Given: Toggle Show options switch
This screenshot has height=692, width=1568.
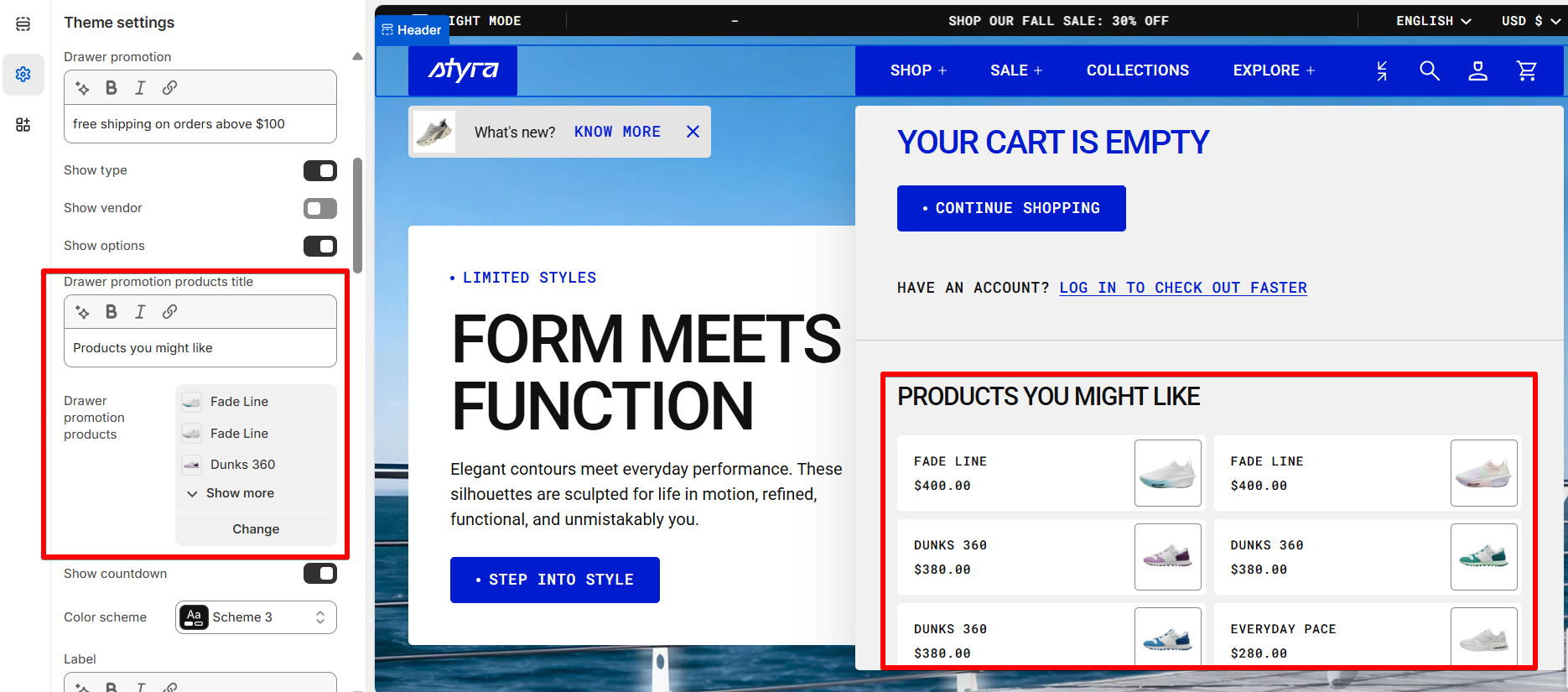Looking at the screenshot, I should point(320,247).
